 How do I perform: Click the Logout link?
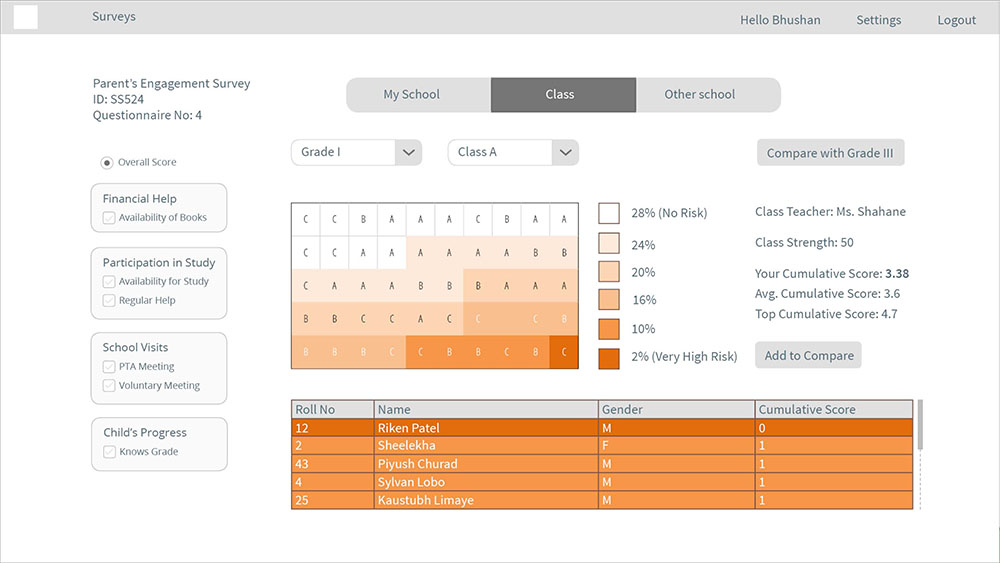[956, 20]
